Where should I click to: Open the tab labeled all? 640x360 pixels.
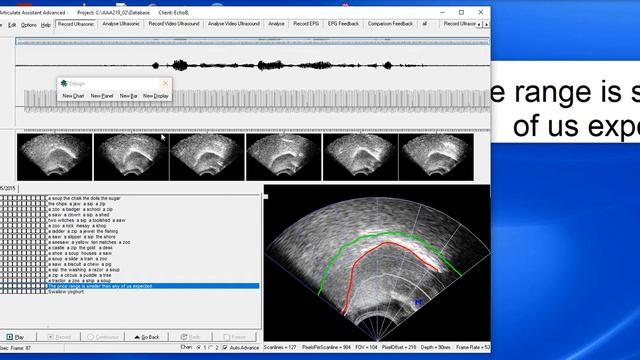coord(424,24)
